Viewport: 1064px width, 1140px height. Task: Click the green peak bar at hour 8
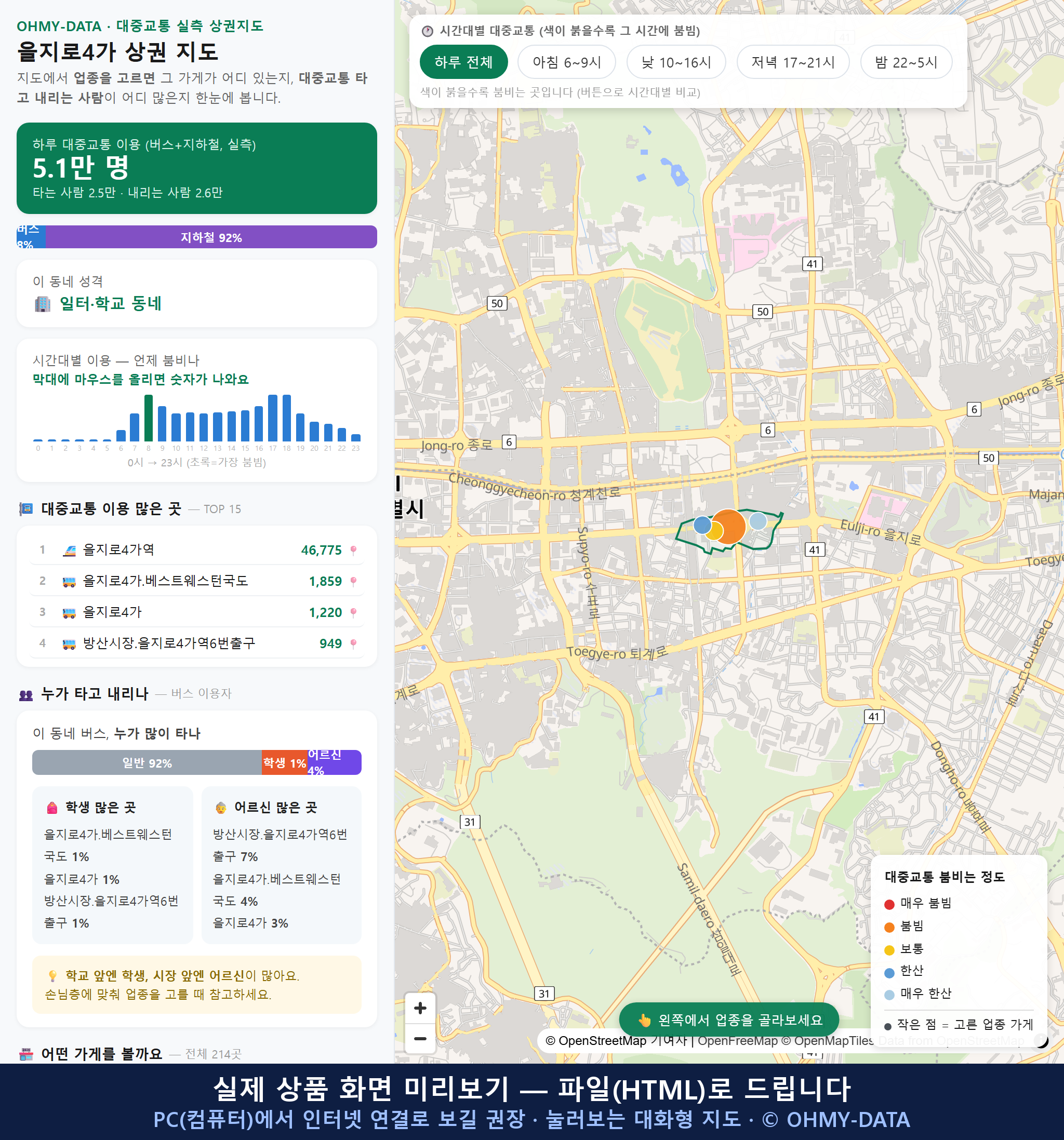[x=149, y=418]
